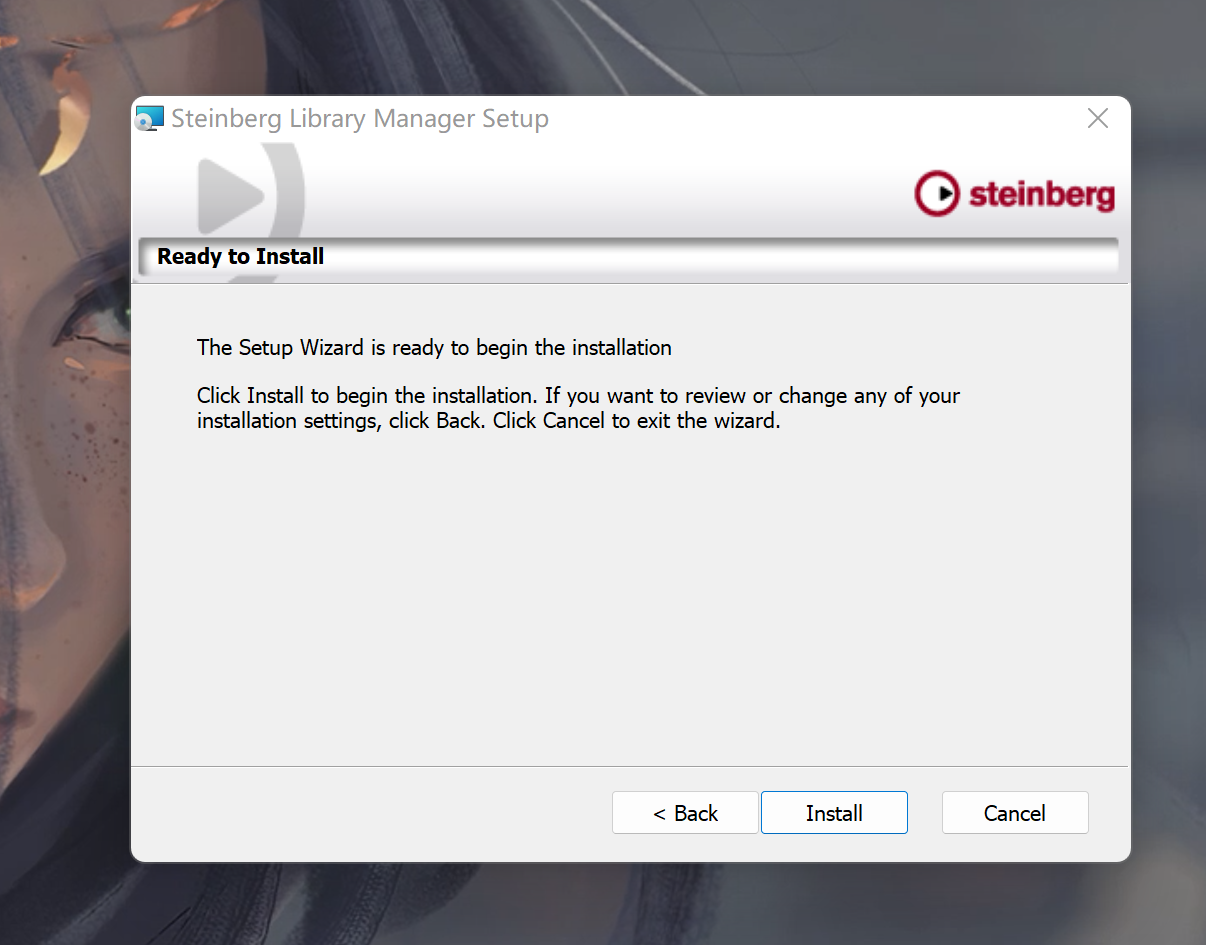The height and width of the screenshot is (945, 1206).
Task: Click the installer disc icon in title bar
Action: (x=149, y=118)
